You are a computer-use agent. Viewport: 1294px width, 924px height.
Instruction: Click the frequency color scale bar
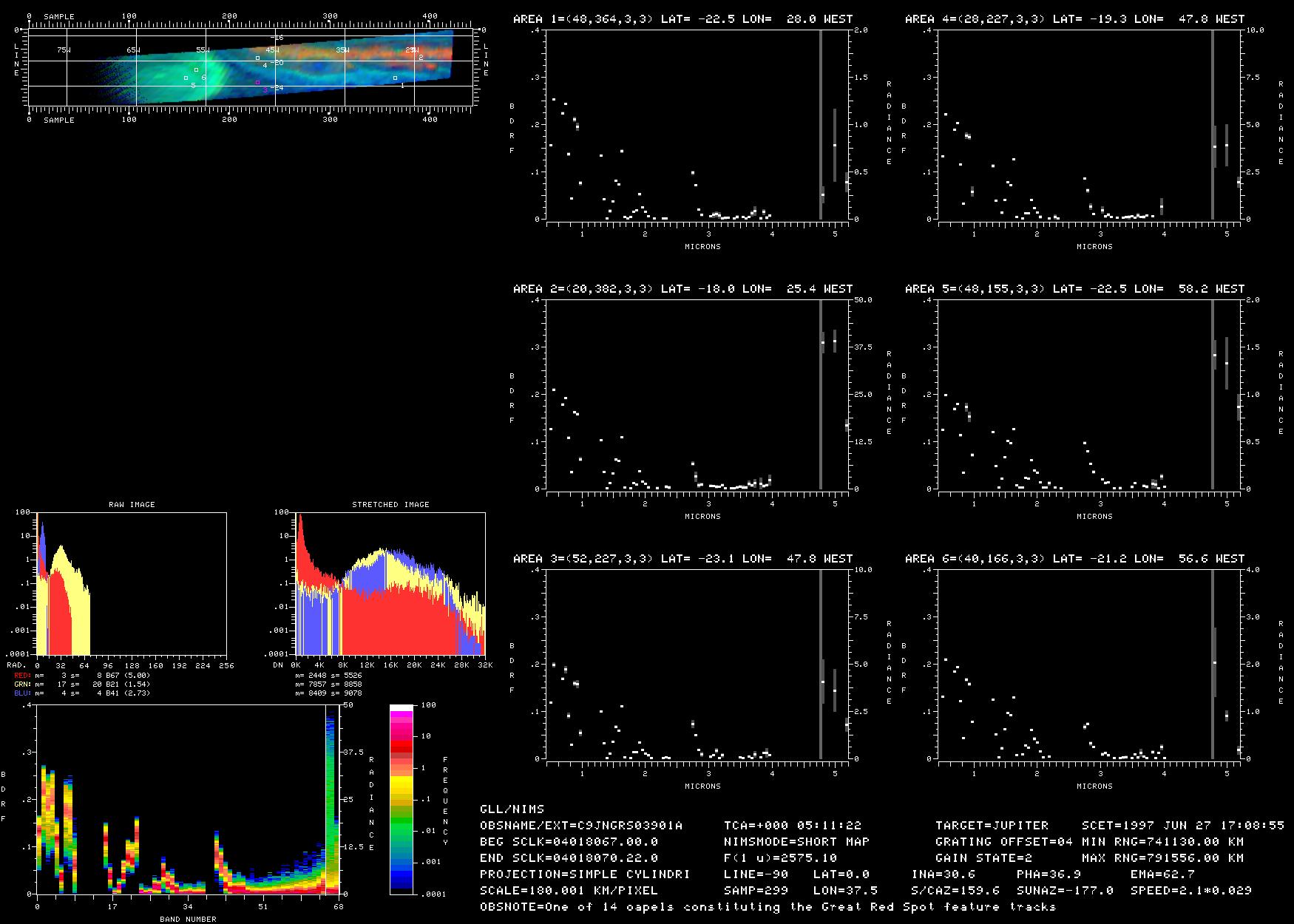coord(402,799)
